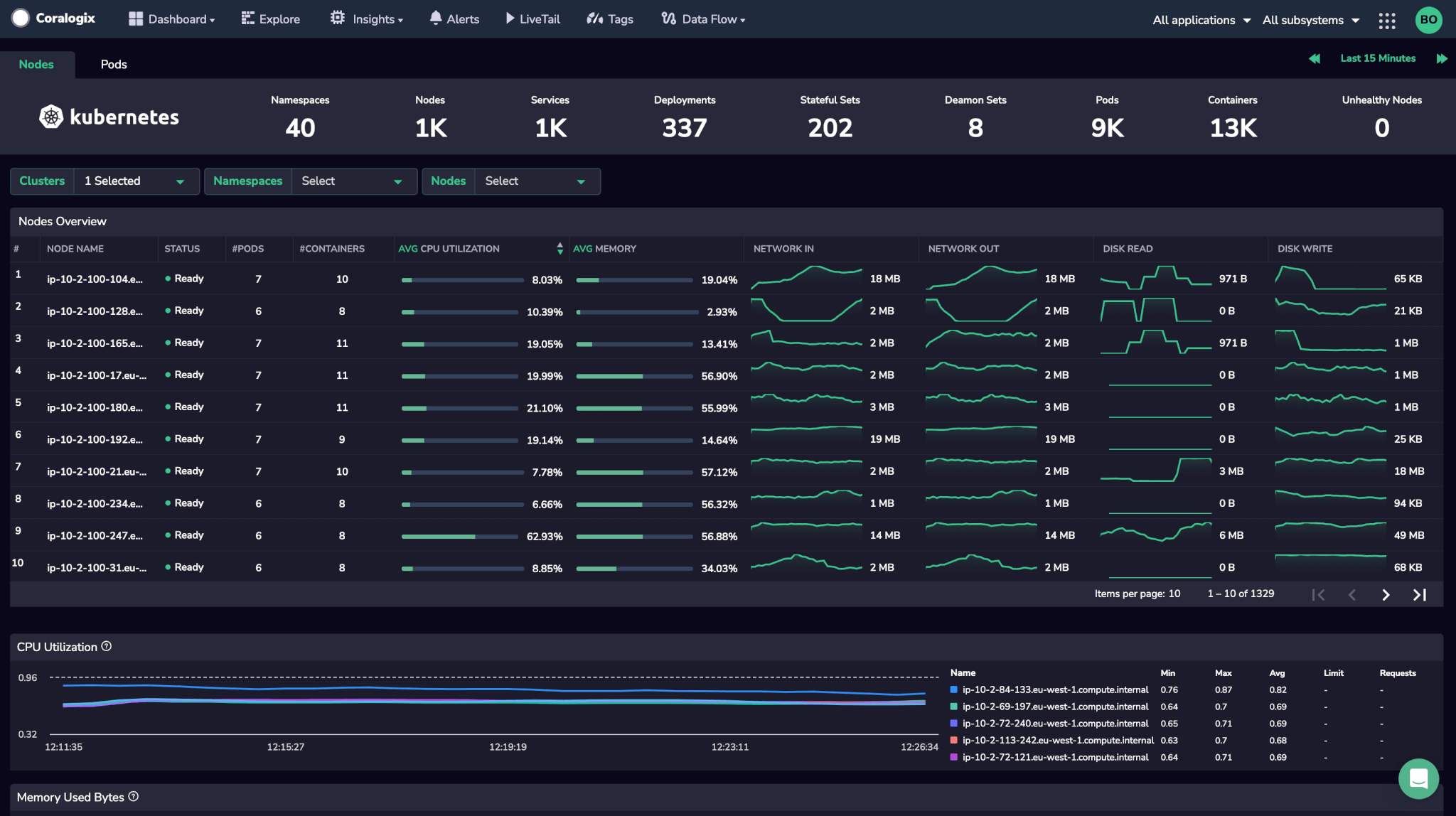Screen dimensions: 1456x816
Task: Open Memory Used Bytes help icon
Action: (x=134, y=796)
